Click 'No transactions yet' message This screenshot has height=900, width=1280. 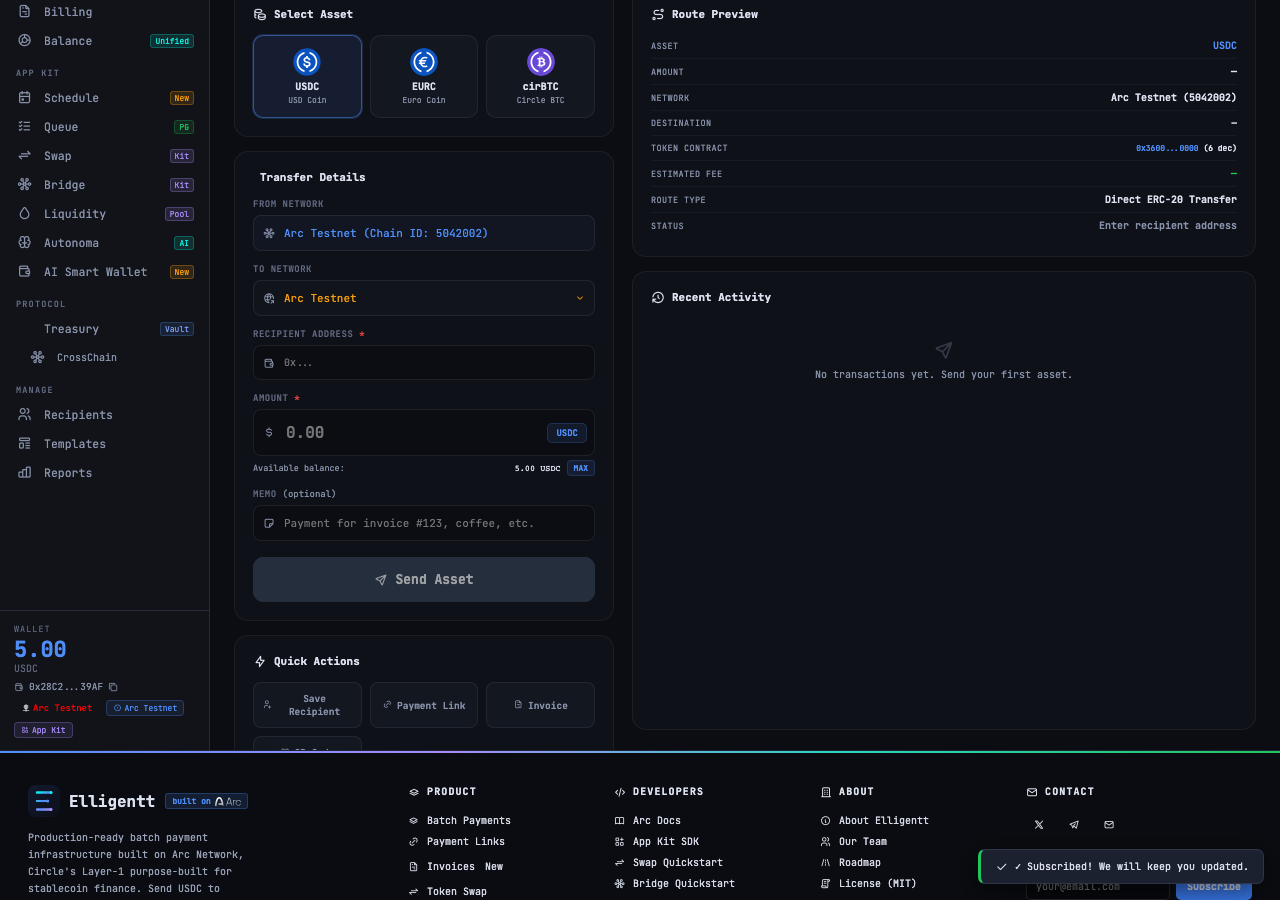(944, 375)
